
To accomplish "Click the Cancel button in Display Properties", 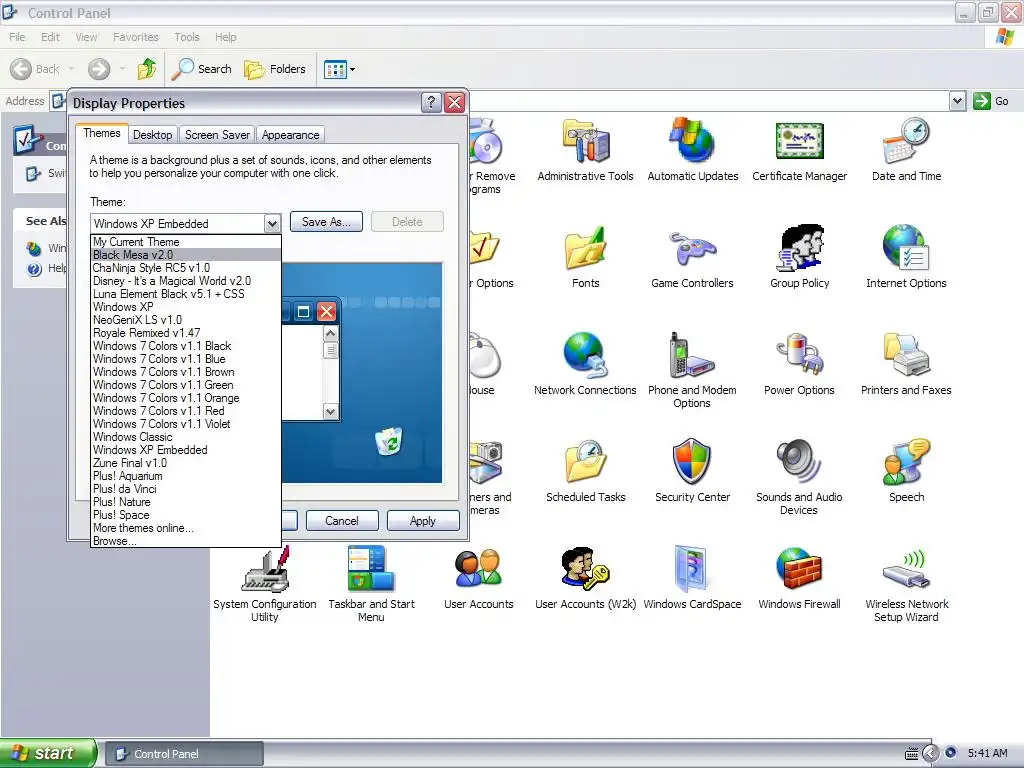I will (x=342, y=520).
